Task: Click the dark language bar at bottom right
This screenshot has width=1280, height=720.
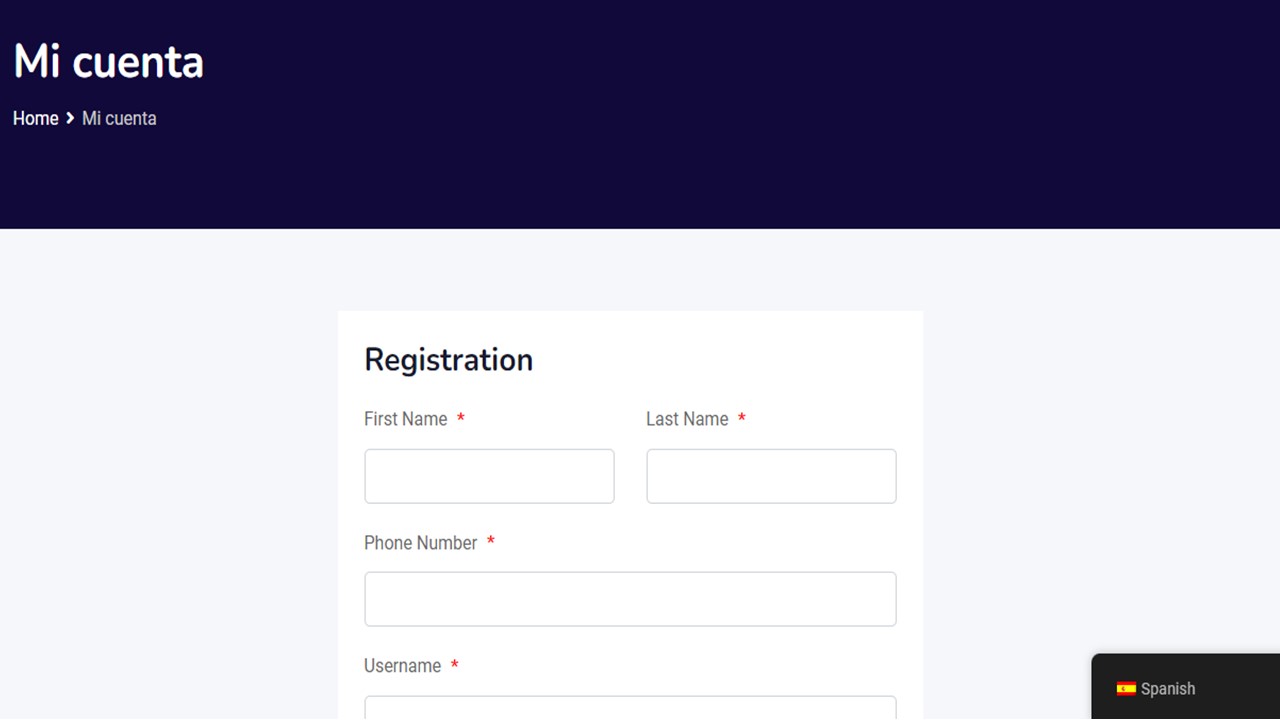Action: click(1185, 689)
